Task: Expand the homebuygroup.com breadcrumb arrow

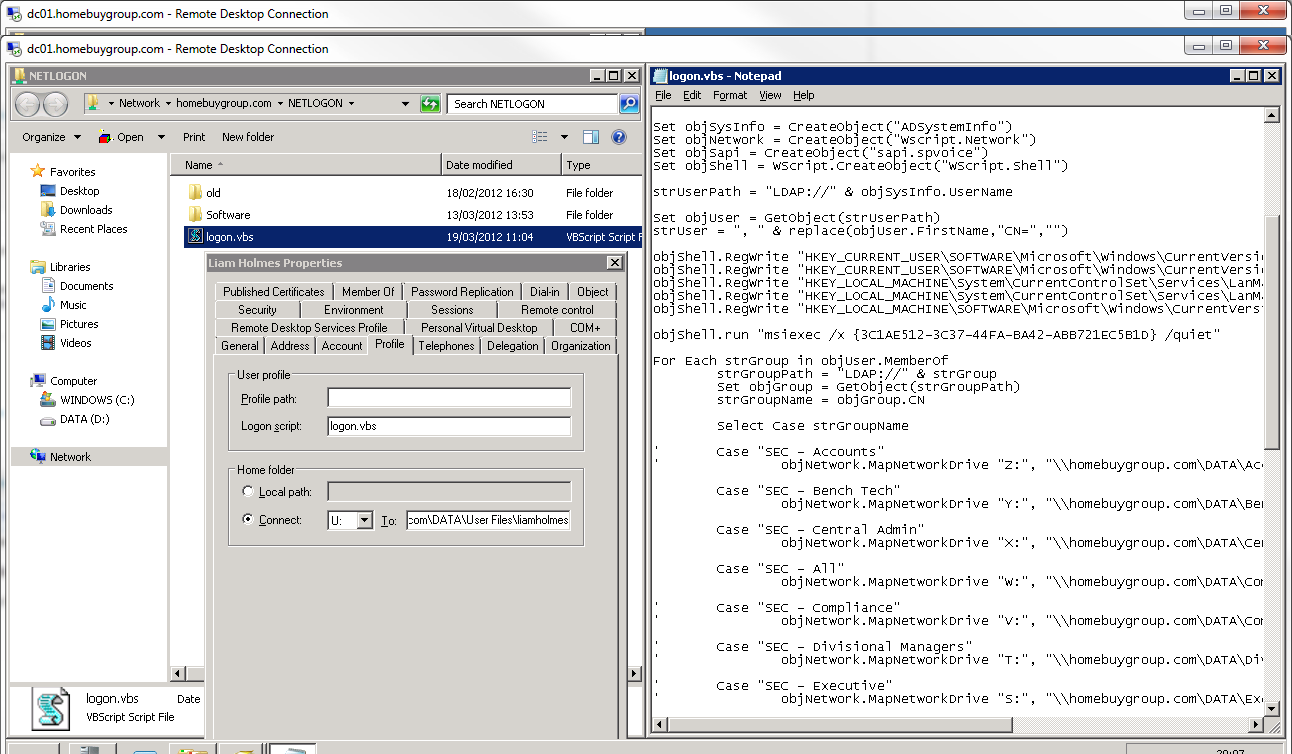Action: [280, 104]
